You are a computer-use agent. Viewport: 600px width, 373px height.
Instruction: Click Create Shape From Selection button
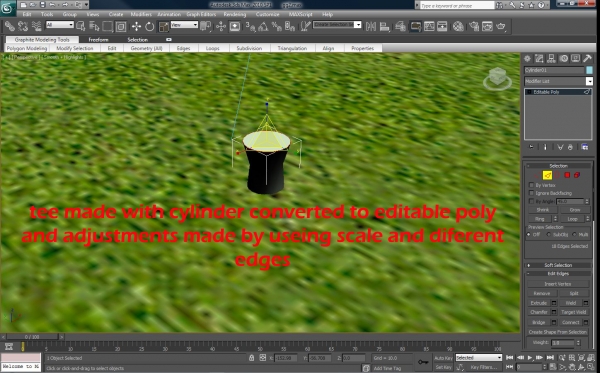click(x=558, y=332)
